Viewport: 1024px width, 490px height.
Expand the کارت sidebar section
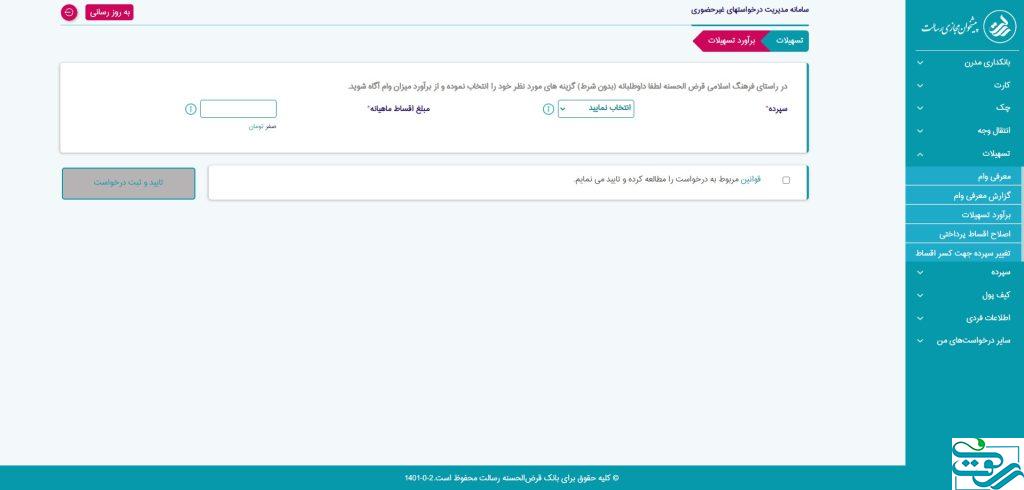point(964,85)
